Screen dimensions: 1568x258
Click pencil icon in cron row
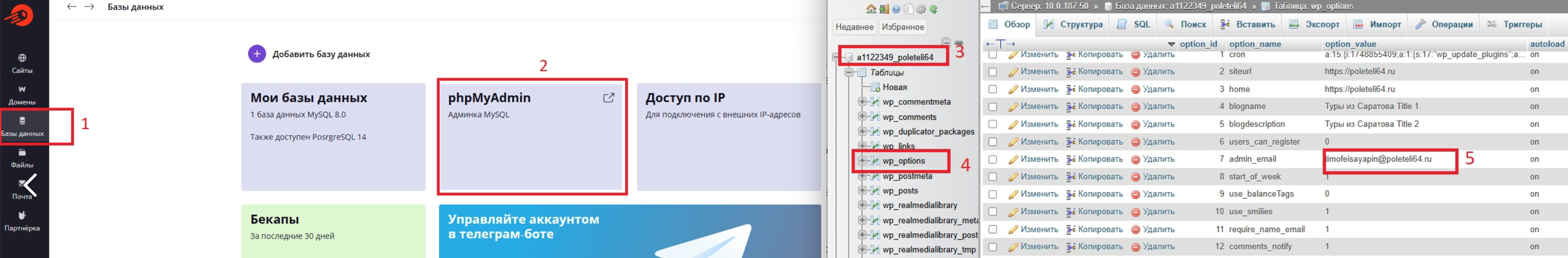click(x=1014, y=55)
